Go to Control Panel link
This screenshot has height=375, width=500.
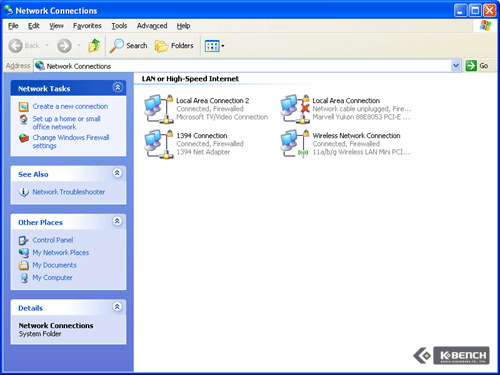click(x=53, y=240)
